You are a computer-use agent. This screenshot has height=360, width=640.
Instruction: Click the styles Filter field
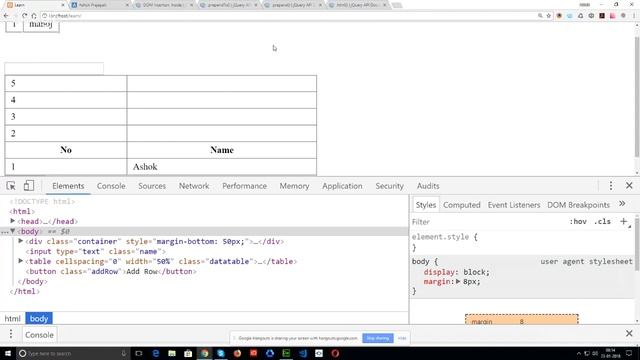click(x=486, y=222)
